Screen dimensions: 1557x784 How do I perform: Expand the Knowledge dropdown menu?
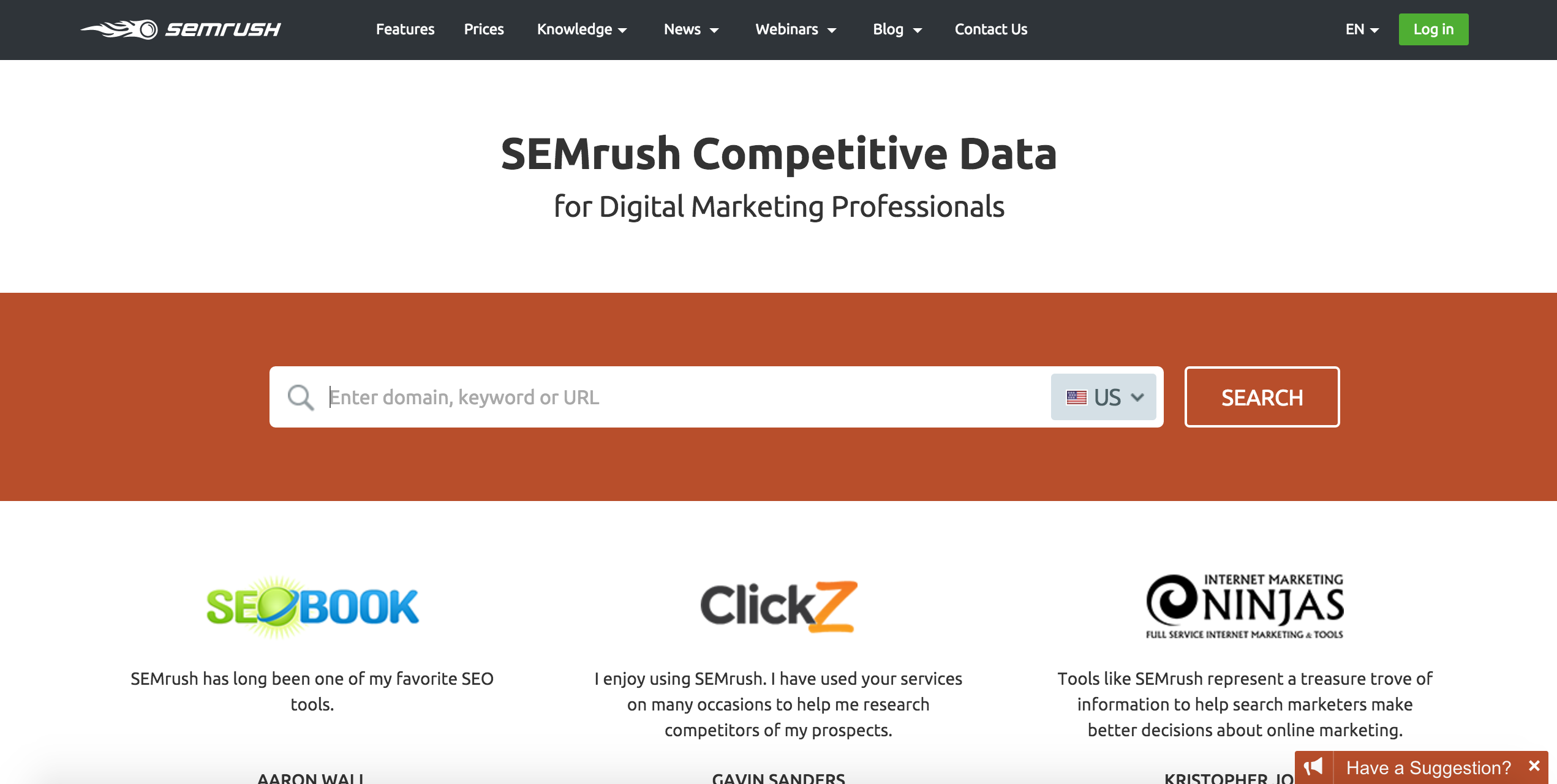[x=584, y=29]
